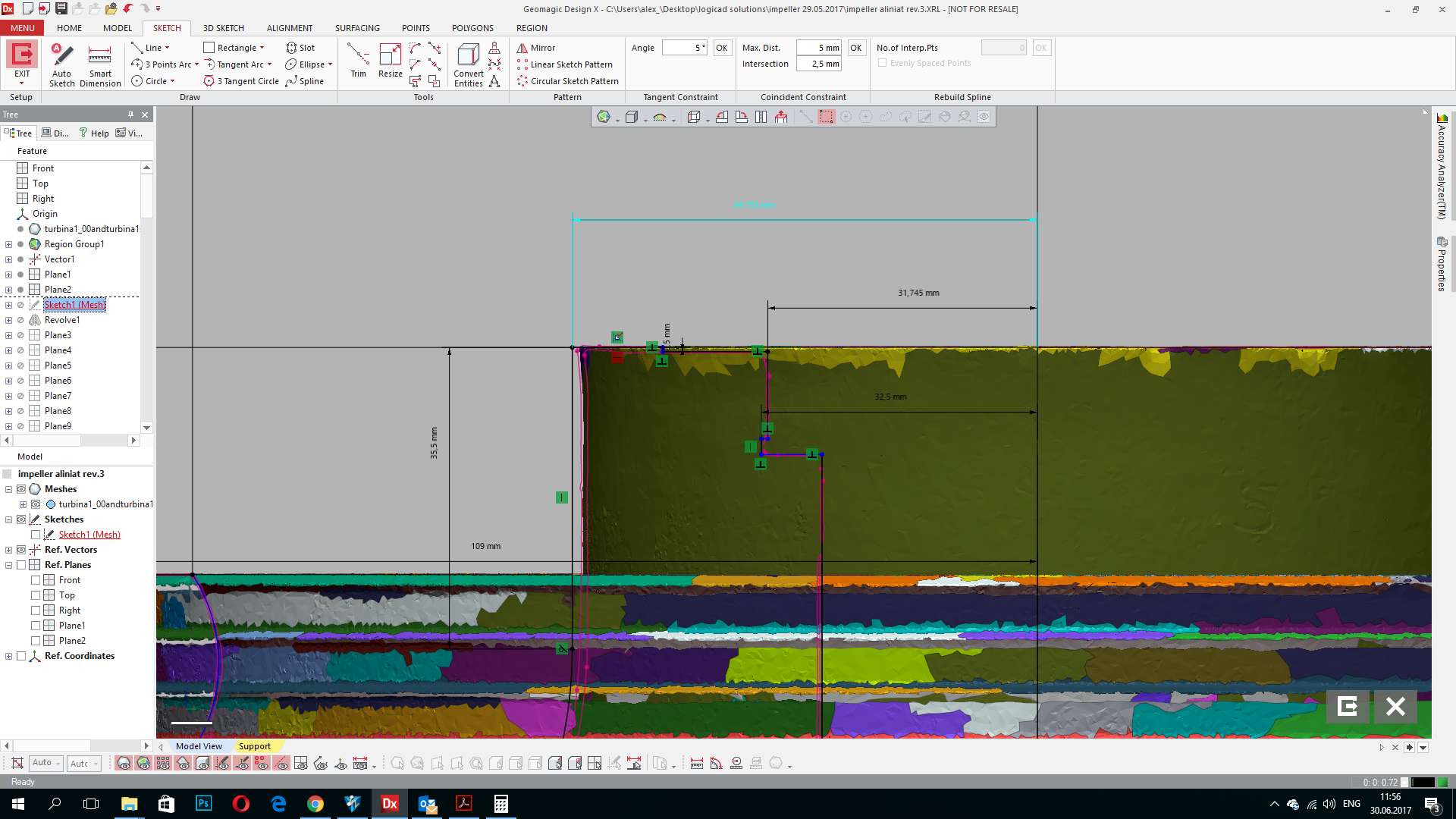Toggle Ref. Planes group visibility checkbox
Viewport: 1456px width, 819px height.
[21, 565]
